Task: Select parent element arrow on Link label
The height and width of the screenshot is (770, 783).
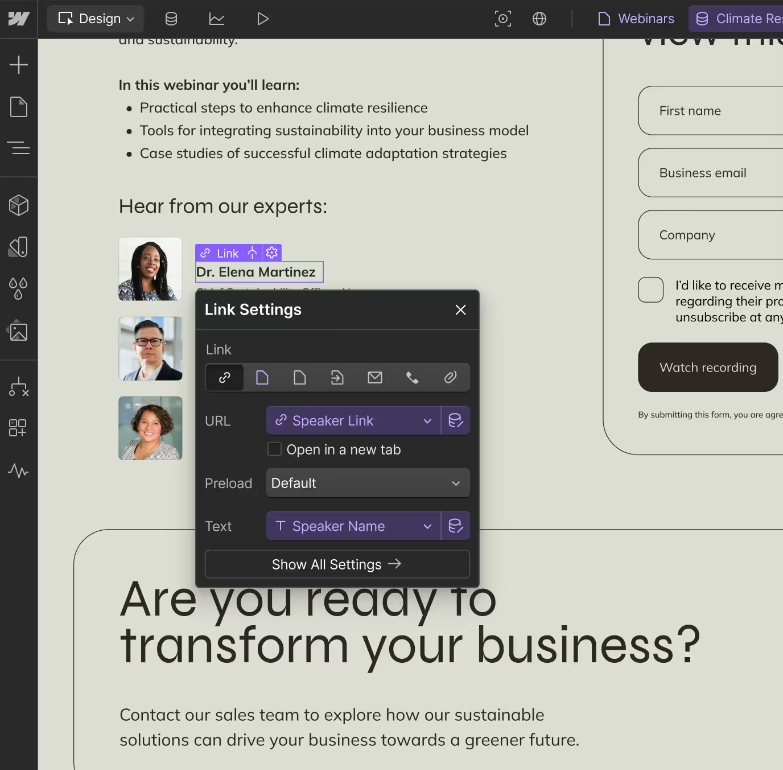Action: tap(253, 253)
